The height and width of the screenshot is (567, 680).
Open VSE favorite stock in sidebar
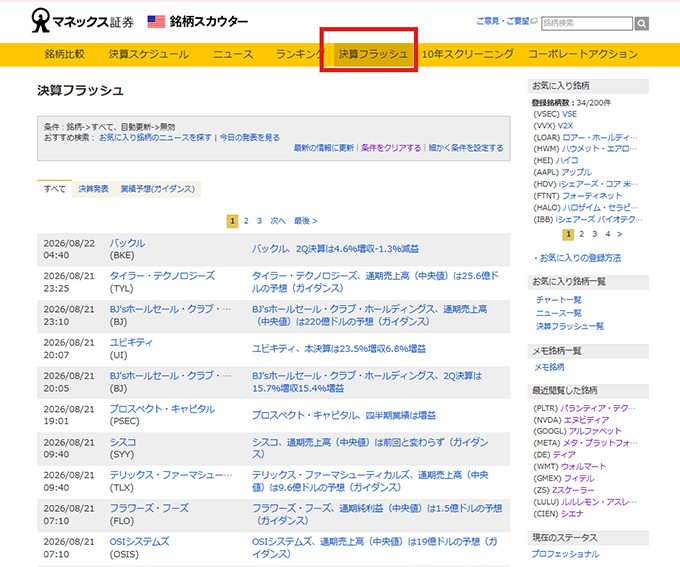click(x=569, y=114)
